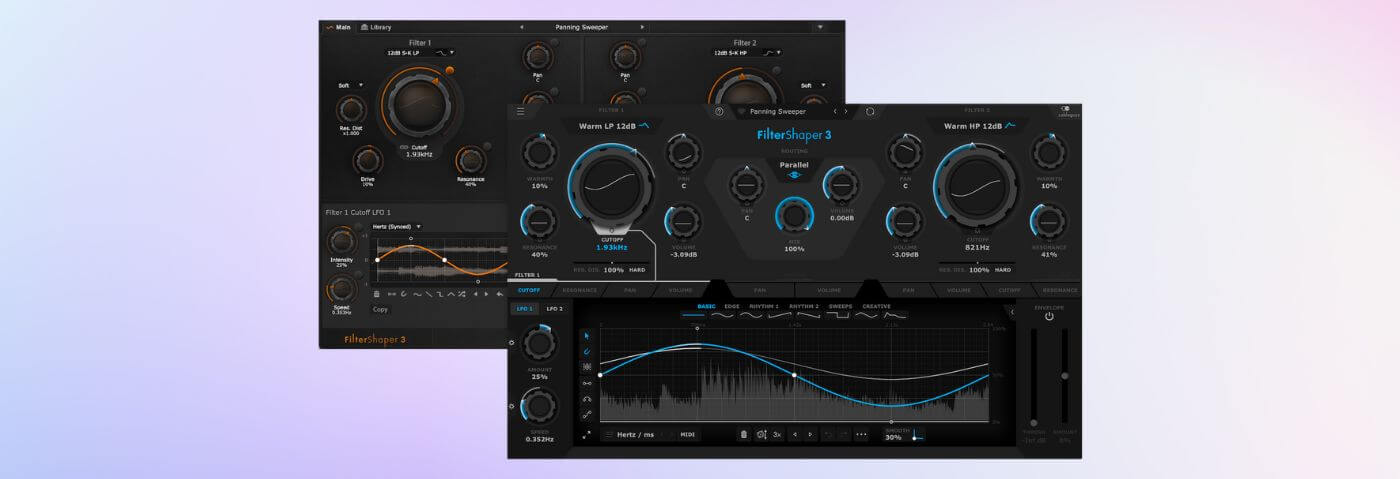
Task: Click the Smooth curve icon
Action: (x=918, y=435)
